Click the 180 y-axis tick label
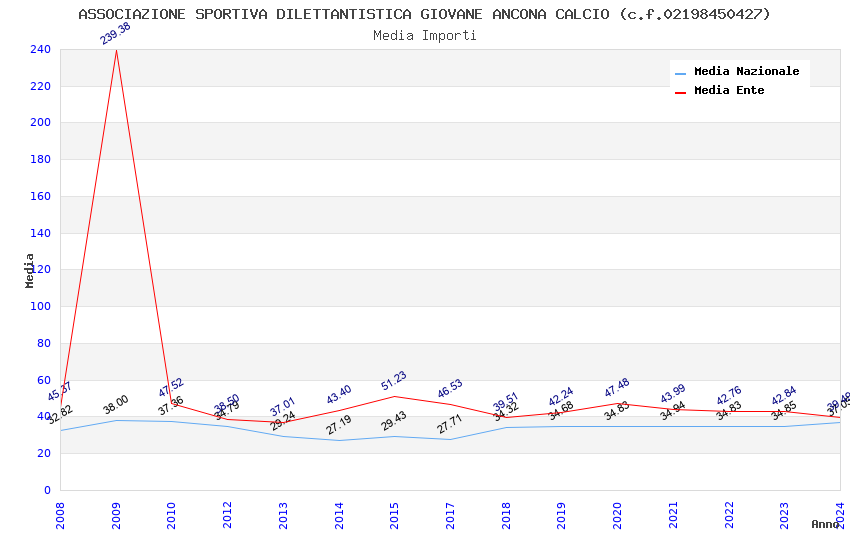 pyautogui.click(x=41, y=159)
